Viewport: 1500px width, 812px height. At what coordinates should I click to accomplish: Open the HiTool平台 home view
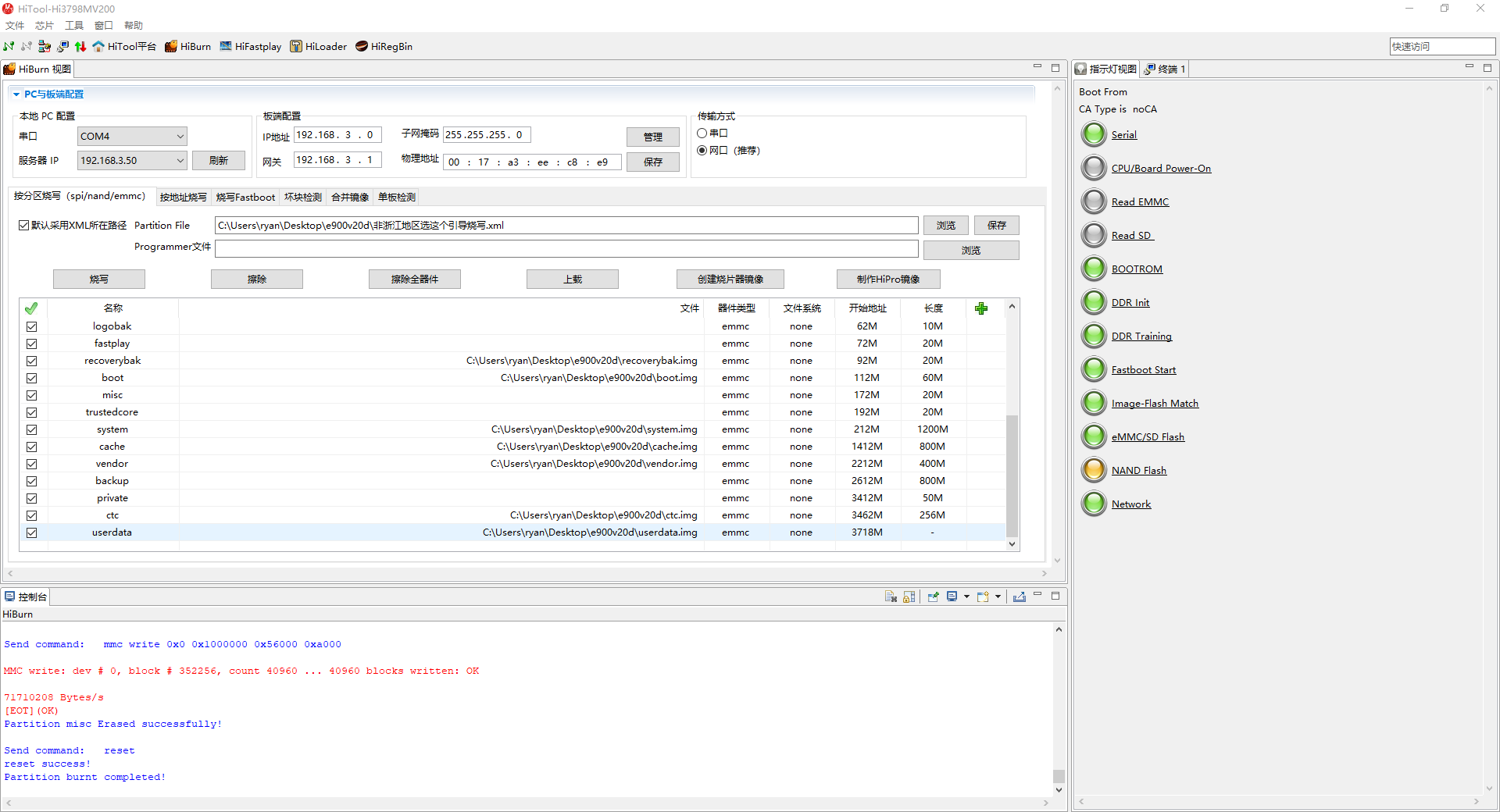(x=124, y=47)
